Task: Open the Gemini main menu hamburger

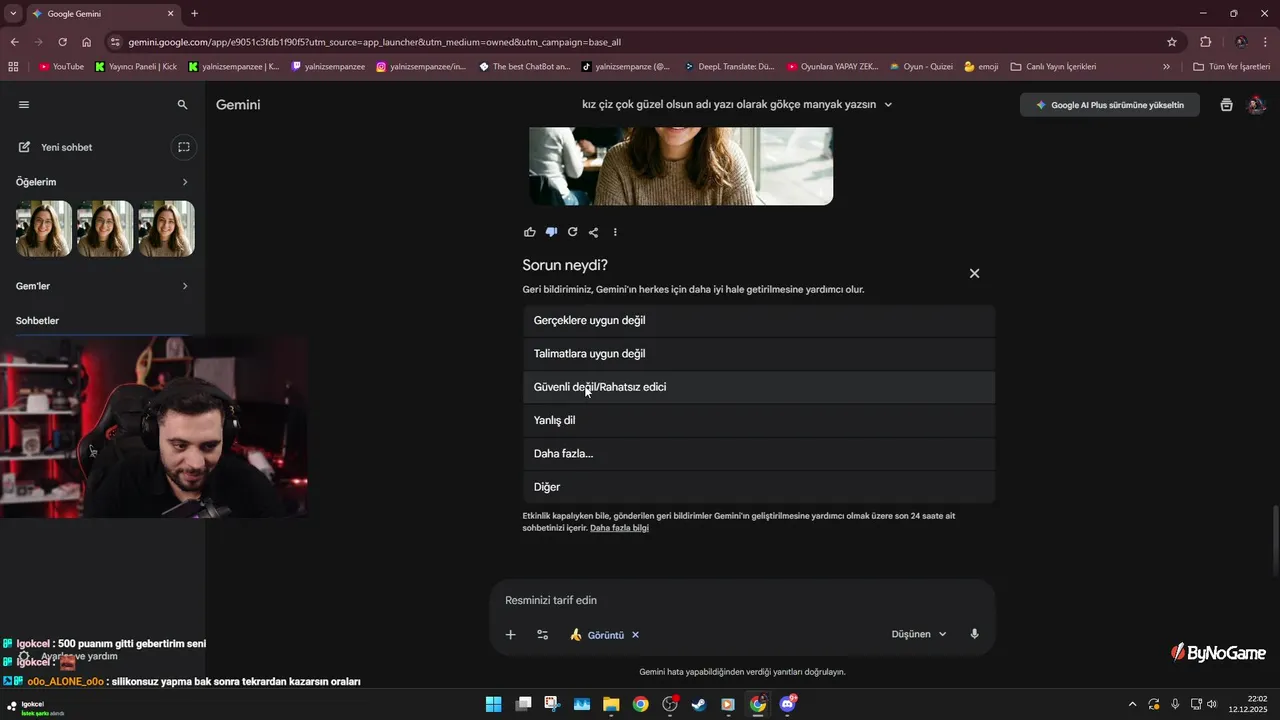Action: coord(24,104)
